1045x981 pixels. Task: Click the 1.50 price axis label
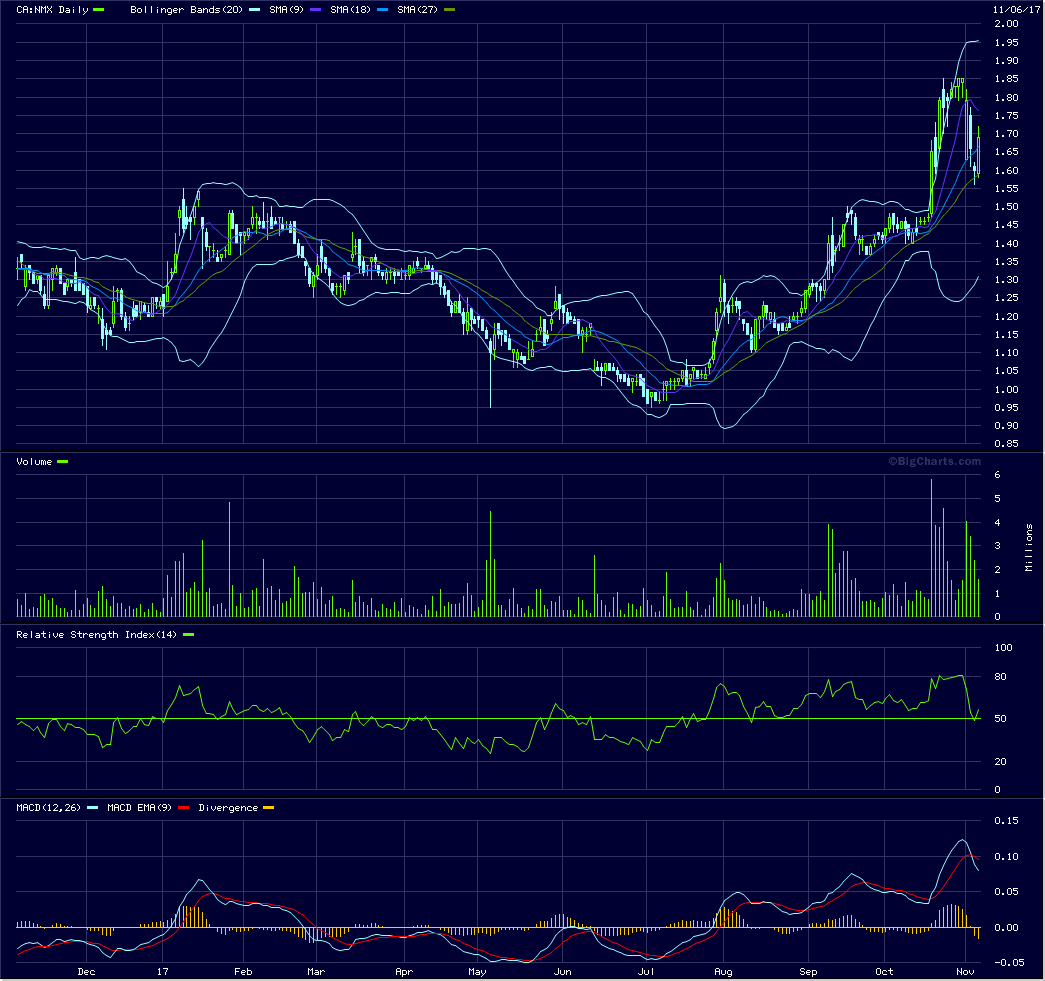[1006, 207]
